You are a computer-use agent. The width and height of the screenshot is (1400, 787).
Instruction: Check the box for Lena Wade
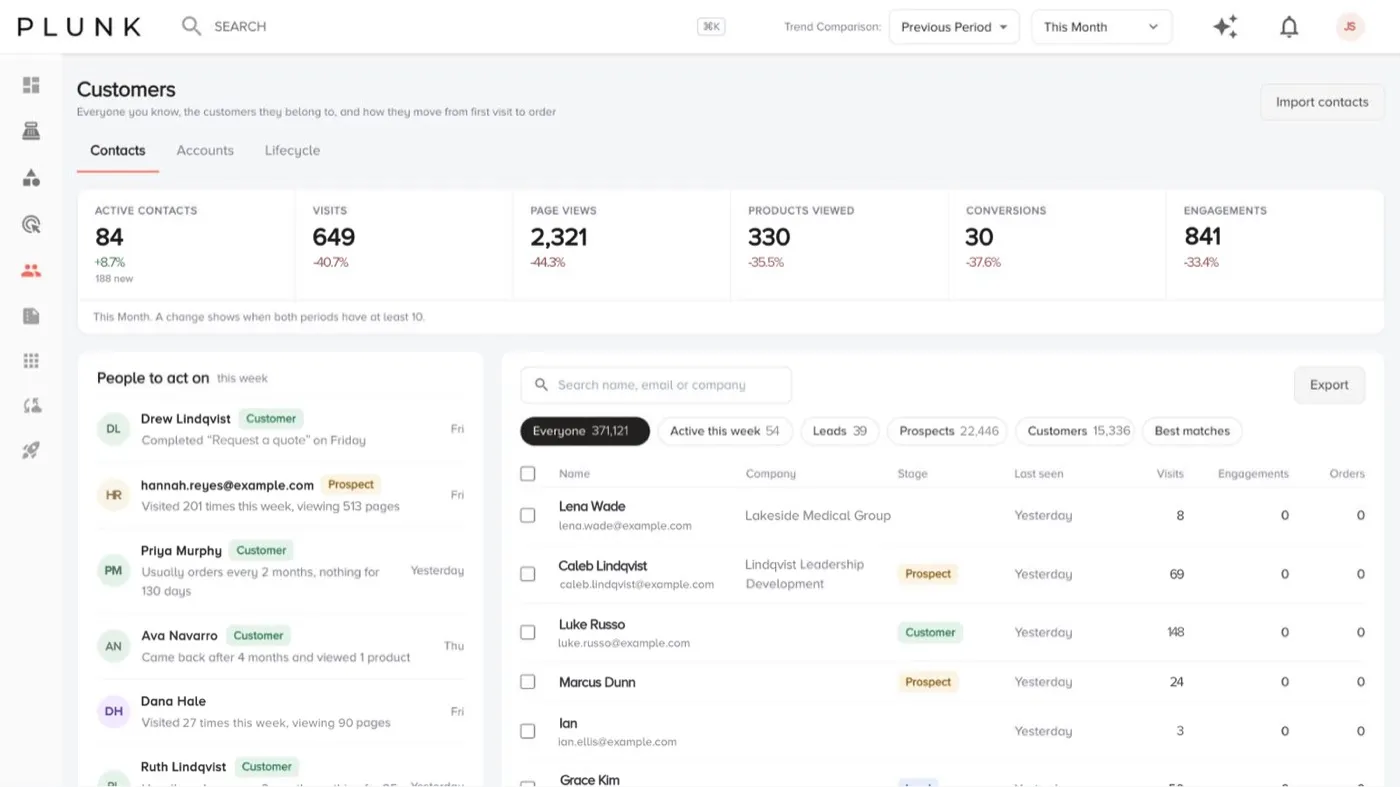[x=528, y=515]
